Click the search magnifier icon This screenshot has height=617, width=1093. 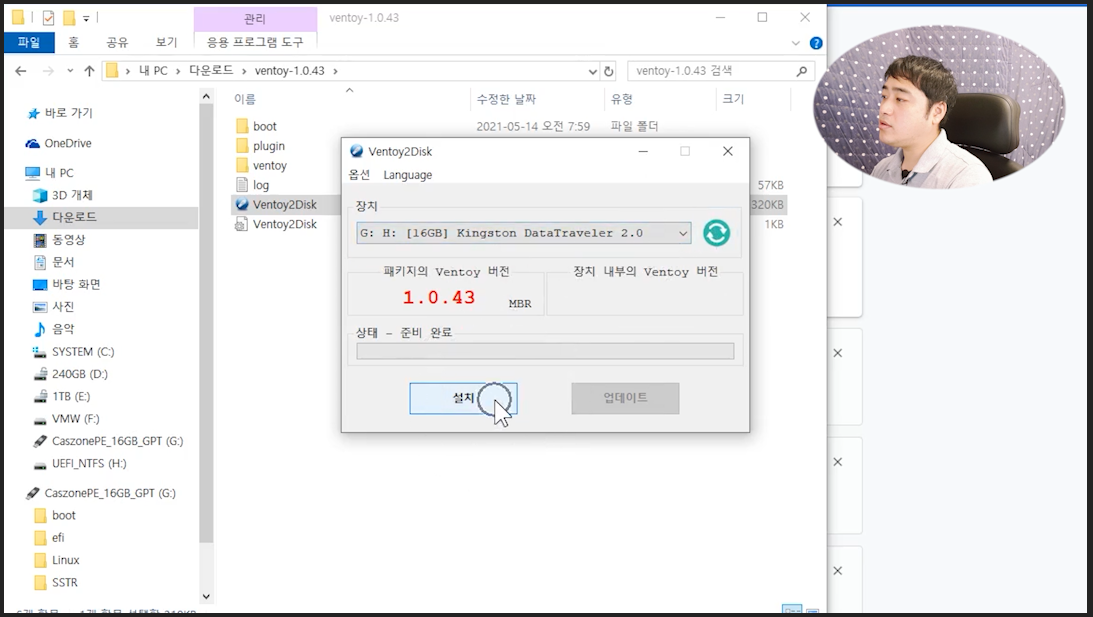click(x=802, y=71)
